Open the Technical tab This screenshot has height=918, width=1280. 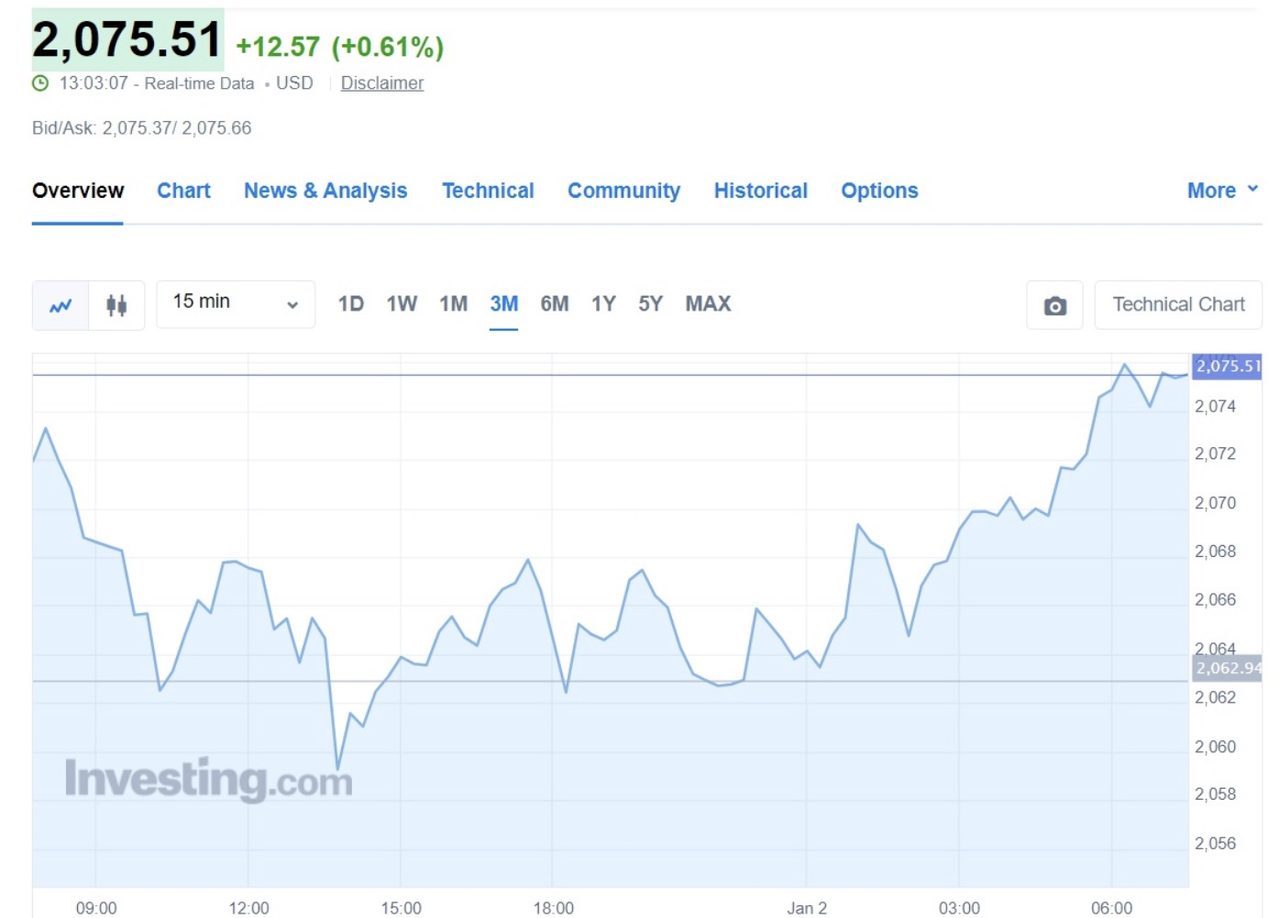[x=488, y=190]
